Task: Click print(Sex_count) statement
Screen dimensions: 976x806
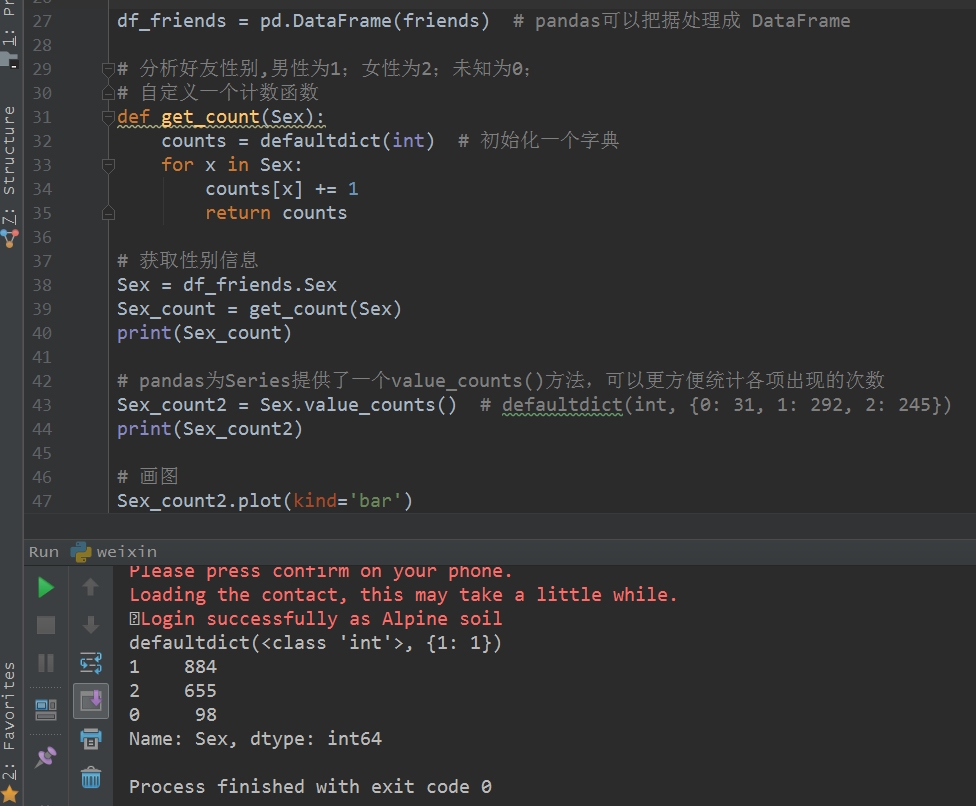Action: click(x=204, y=333)
